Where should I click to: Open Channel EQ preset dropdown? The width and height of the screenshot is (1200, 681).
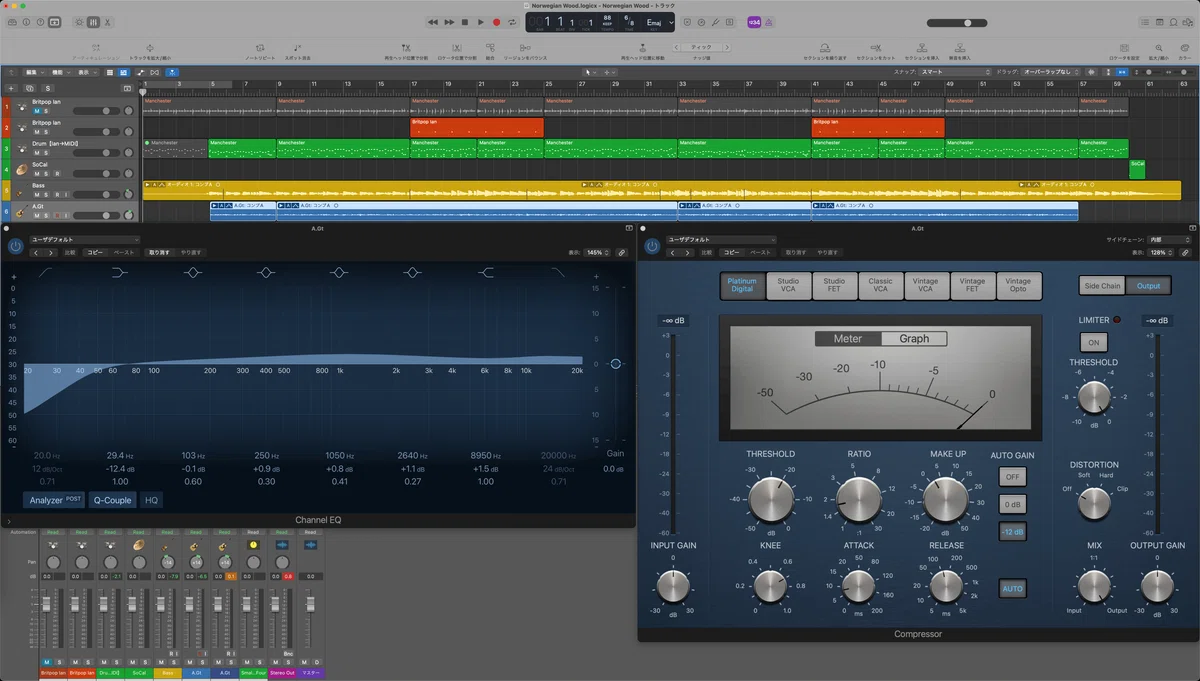[85, 240]
